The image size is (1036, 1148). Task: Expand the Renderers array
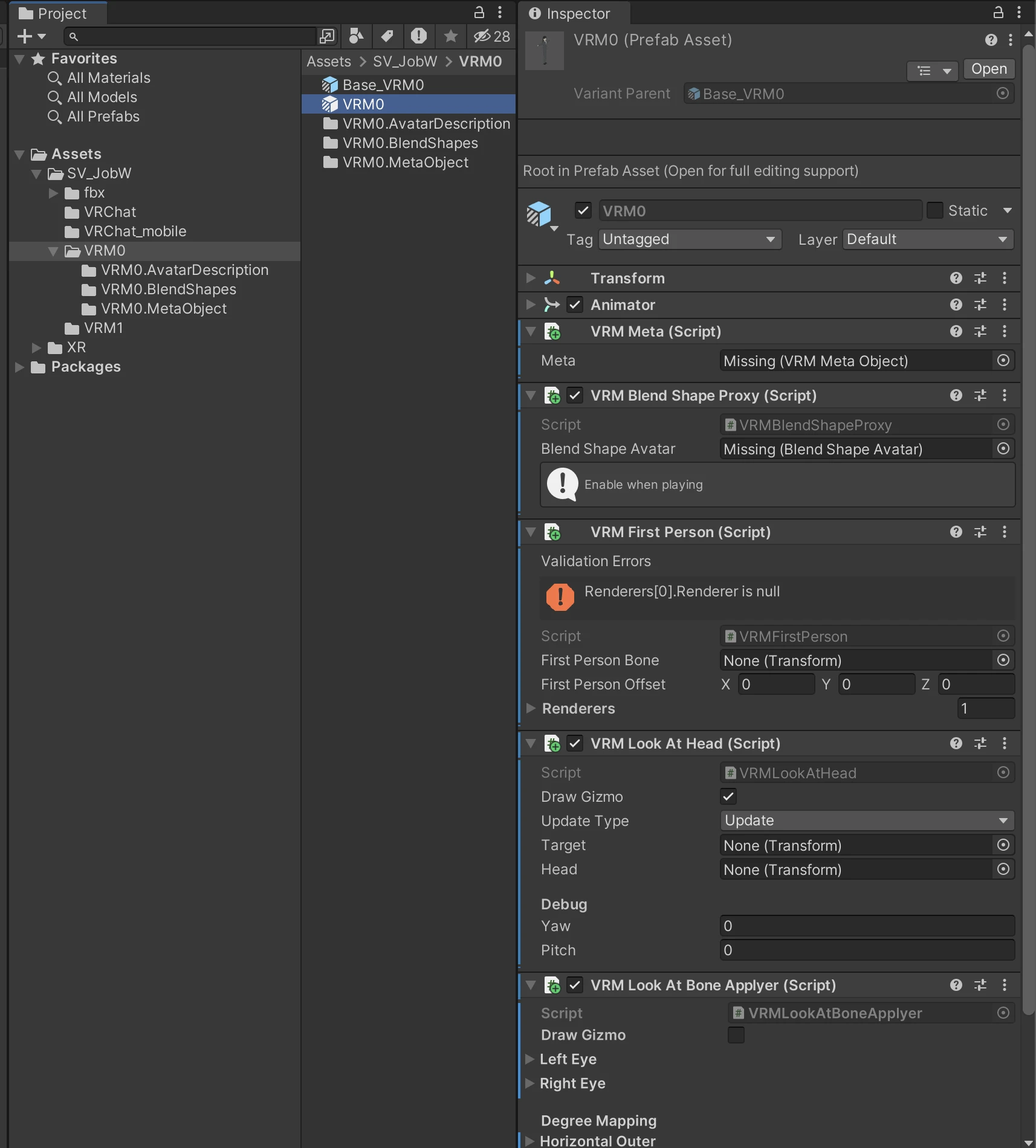[x=531, y=708]
